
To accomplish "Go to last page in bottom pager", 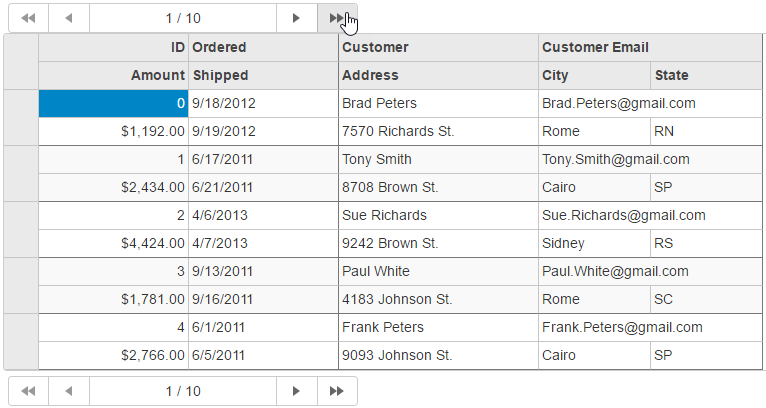I will coord(337,391).
